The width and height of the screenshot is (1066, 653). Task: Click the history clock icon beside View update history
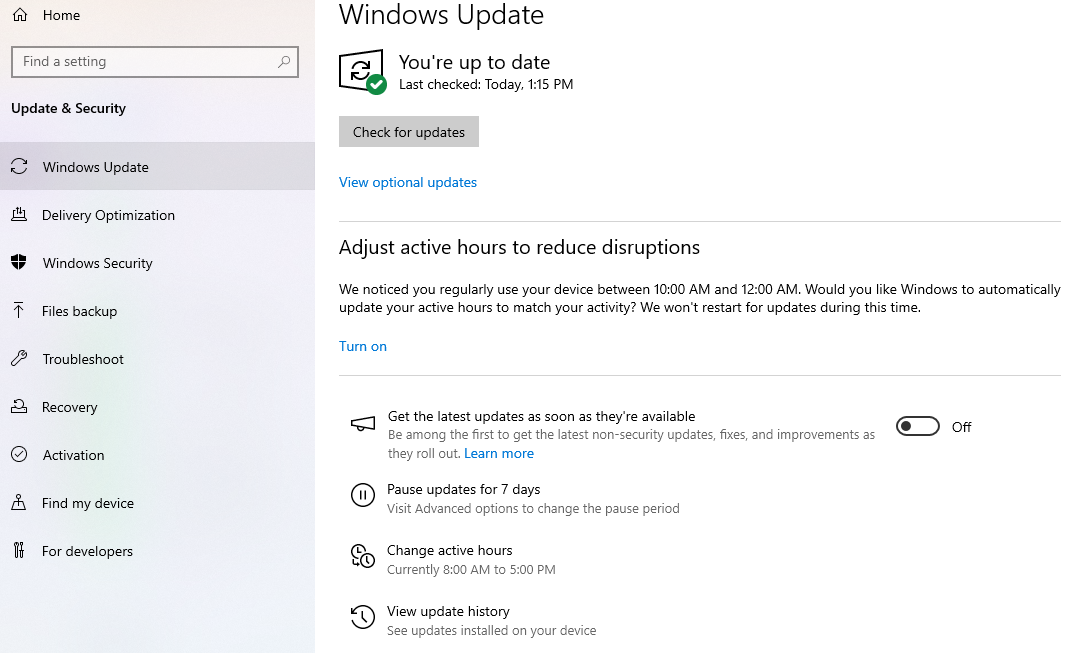(362, 617)
